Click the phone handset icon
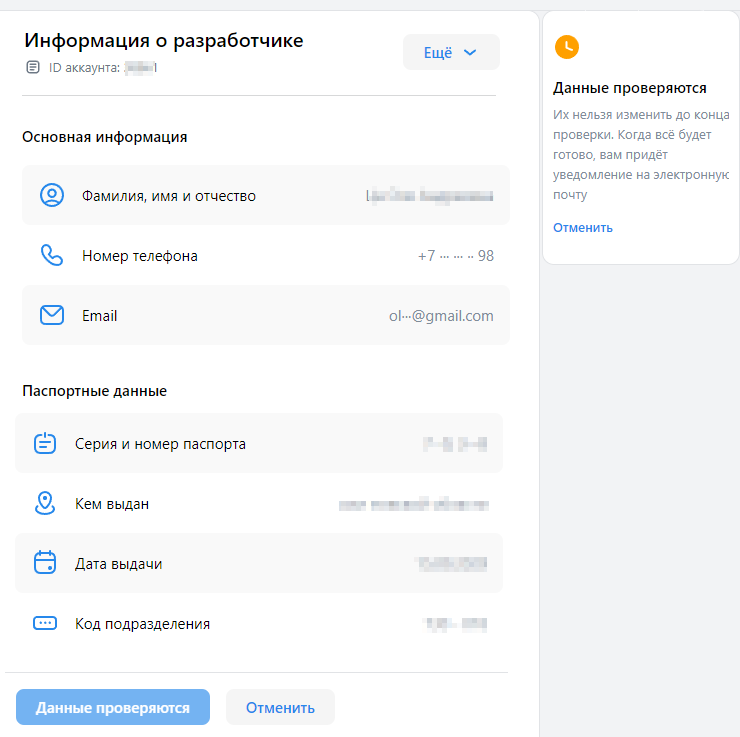Viewport: 740px width, 737px height. click(52, 255)
